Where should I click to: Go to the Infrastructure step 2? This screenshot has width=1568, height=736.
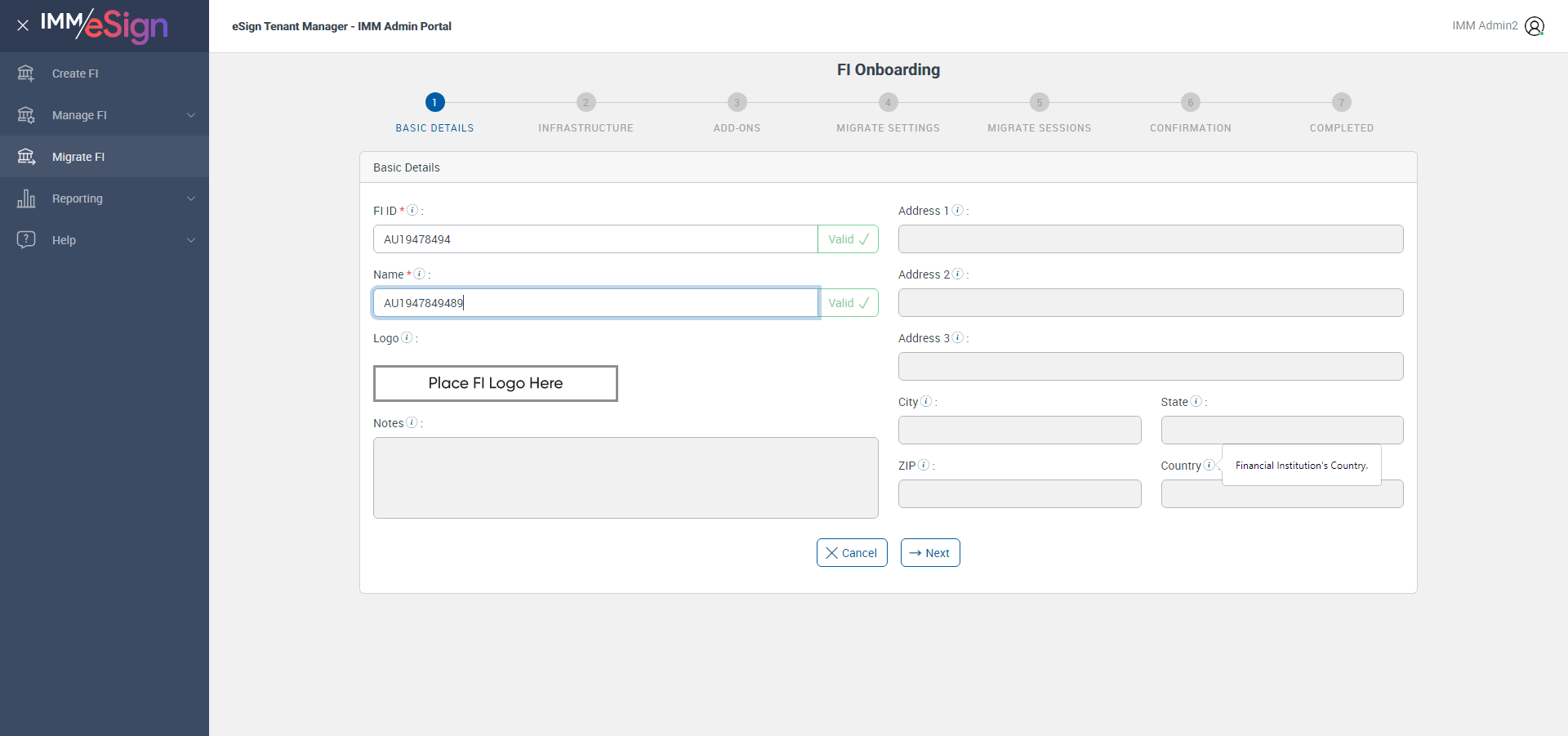586,102
